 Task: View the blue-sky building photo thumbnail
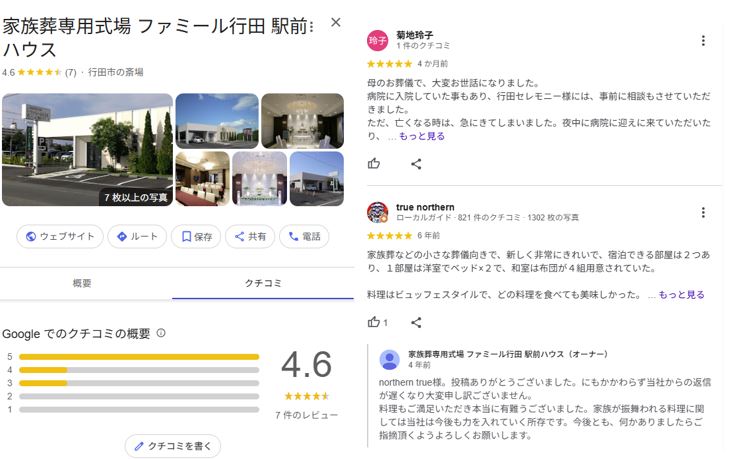(217, 121)
